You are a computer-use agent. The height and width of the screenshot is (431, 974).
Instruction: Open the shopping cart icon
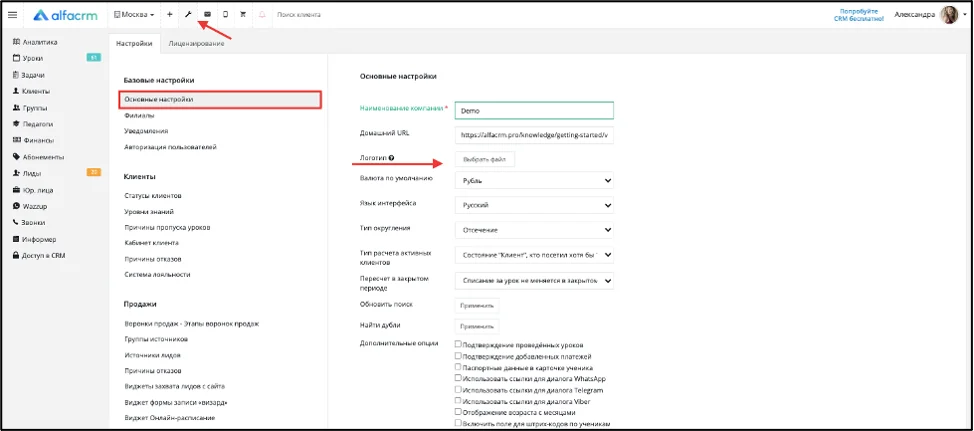tap(244, 14)
